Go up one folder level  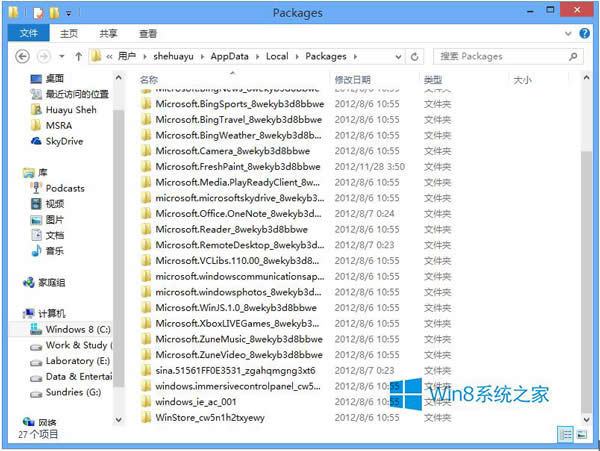tap(78, 57)
